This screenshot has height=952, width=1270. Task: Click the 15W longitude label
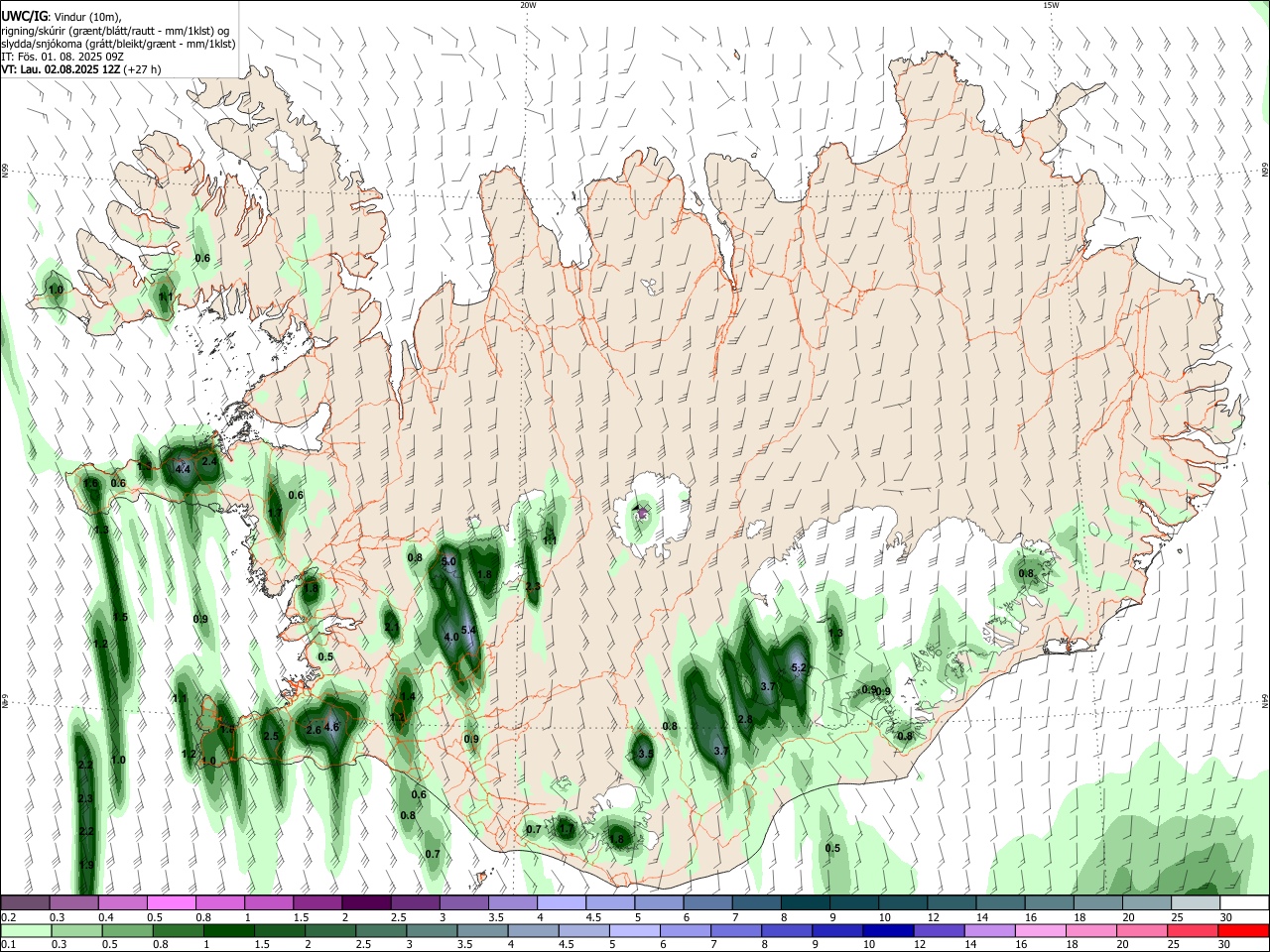tap(1051, 5)
